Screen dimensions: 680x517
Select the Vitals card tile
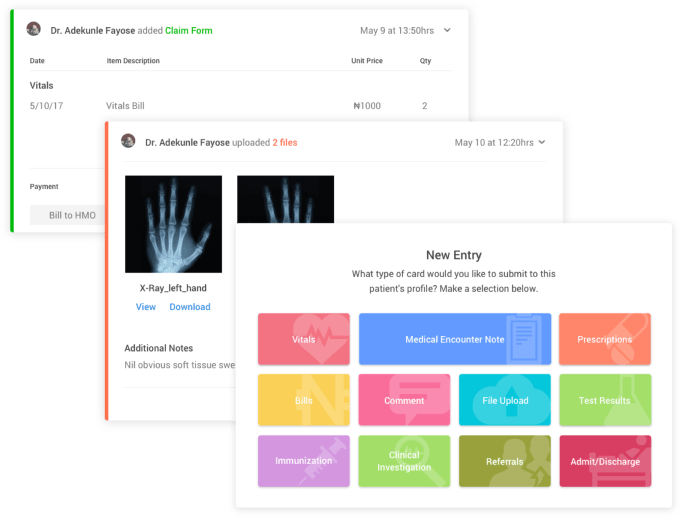pos(304,339)
